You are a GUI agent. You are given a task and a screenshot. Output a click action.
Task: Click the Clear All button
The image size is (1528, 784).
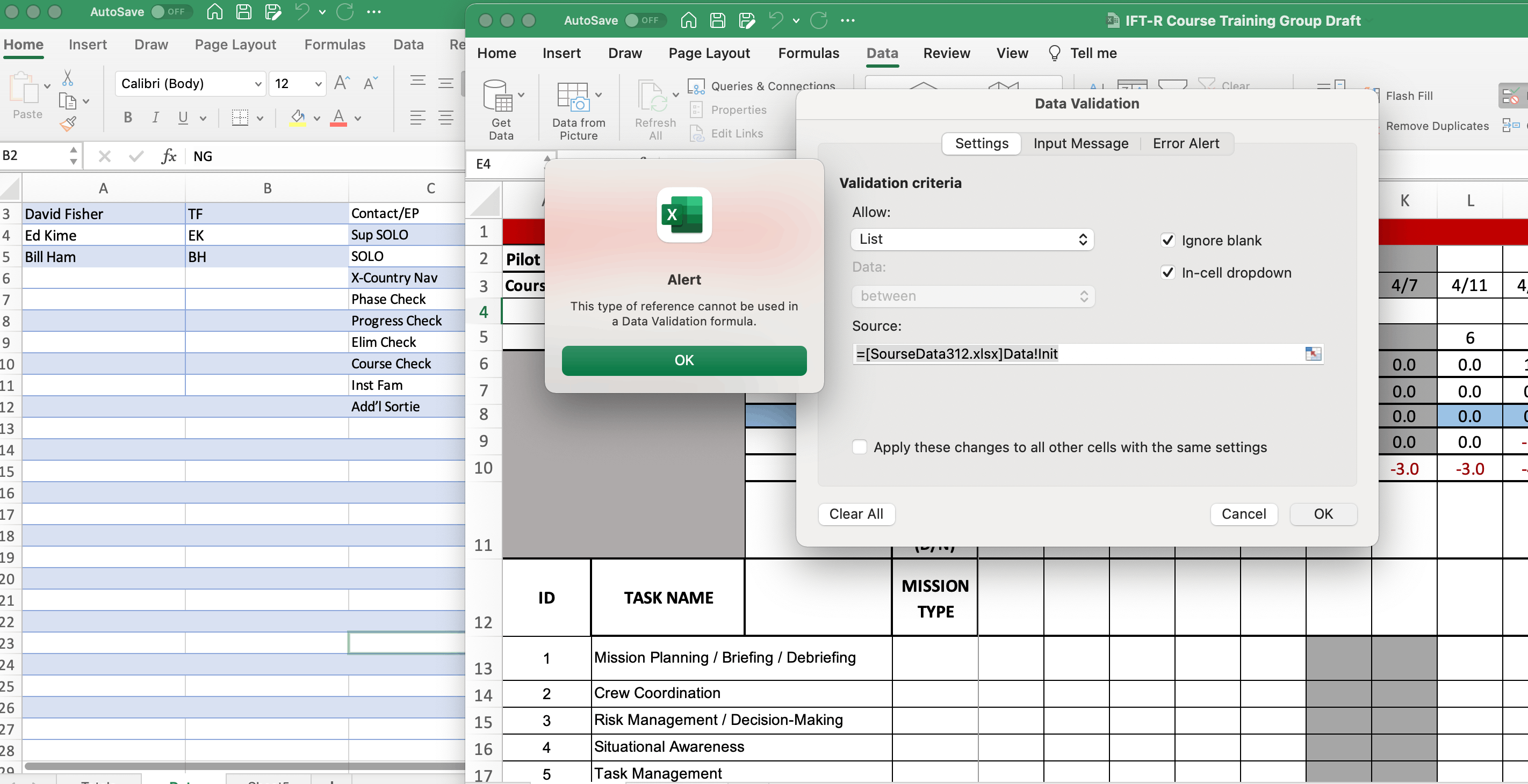(855, 513)
